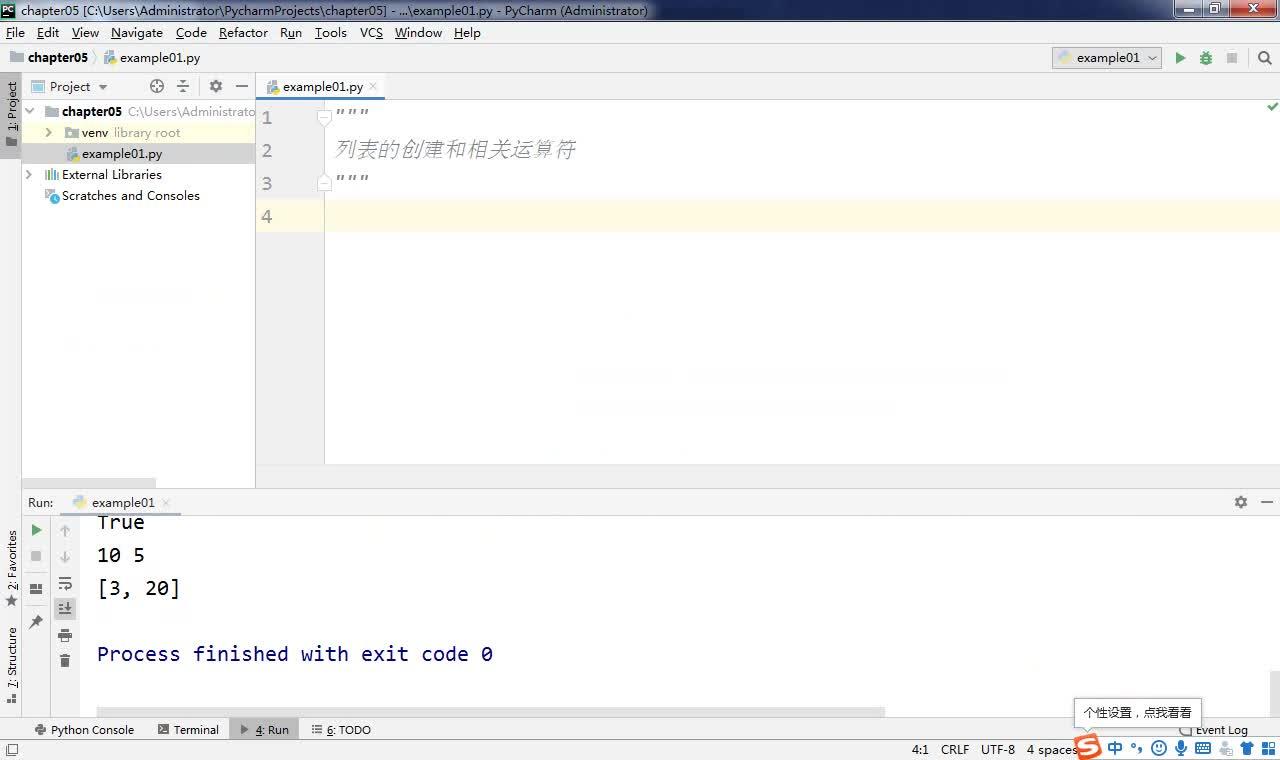The height and width of the screenshot is (760, 1280).
Task: Click the Scroll to End icon in Run console
Action: 65,607
